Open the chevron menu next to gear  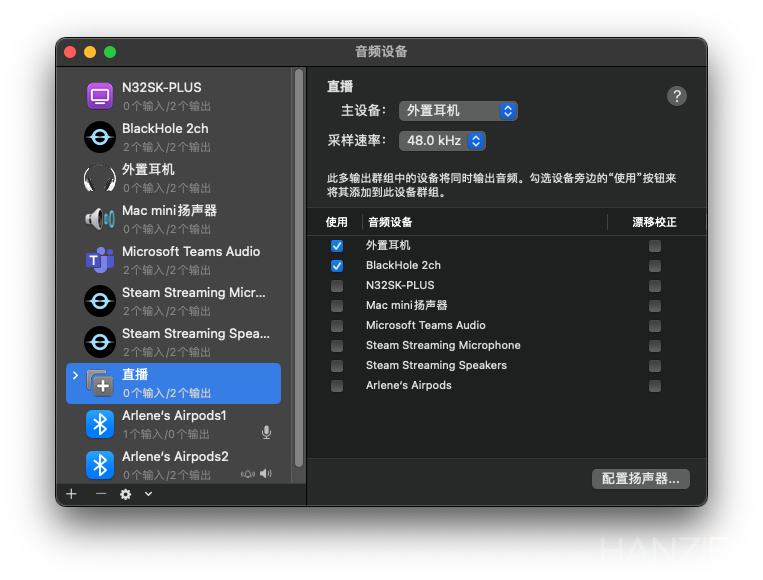(148, 494)
